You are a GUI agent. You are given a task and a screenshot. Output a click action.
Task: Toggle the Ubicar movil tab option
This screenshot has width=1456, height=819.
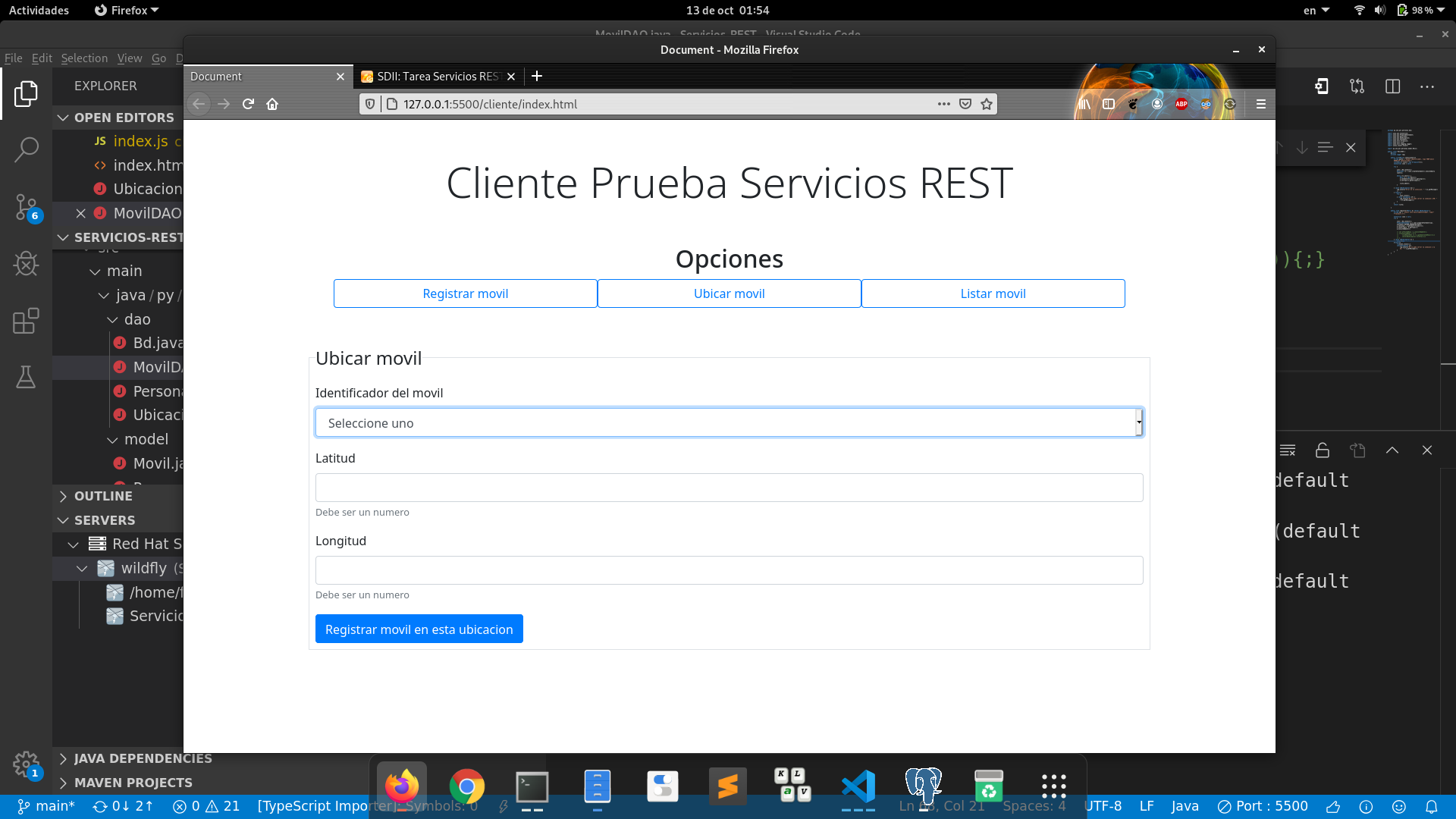pyautogui.click(x=729, y=293)
